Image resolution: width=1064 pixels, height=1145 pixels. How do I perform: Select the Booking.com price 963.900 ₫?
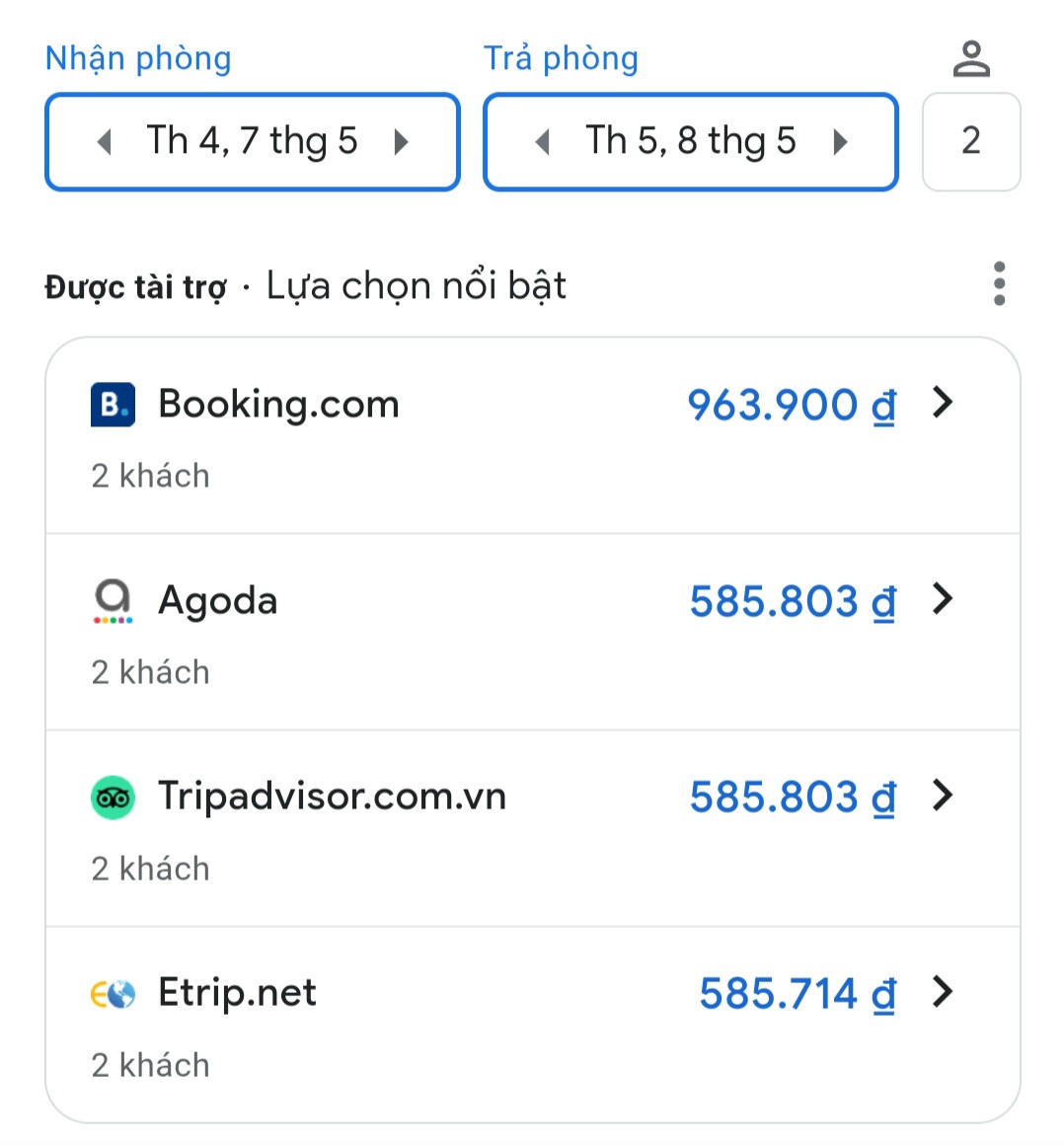pyautogui.click(x=791, y=405)
